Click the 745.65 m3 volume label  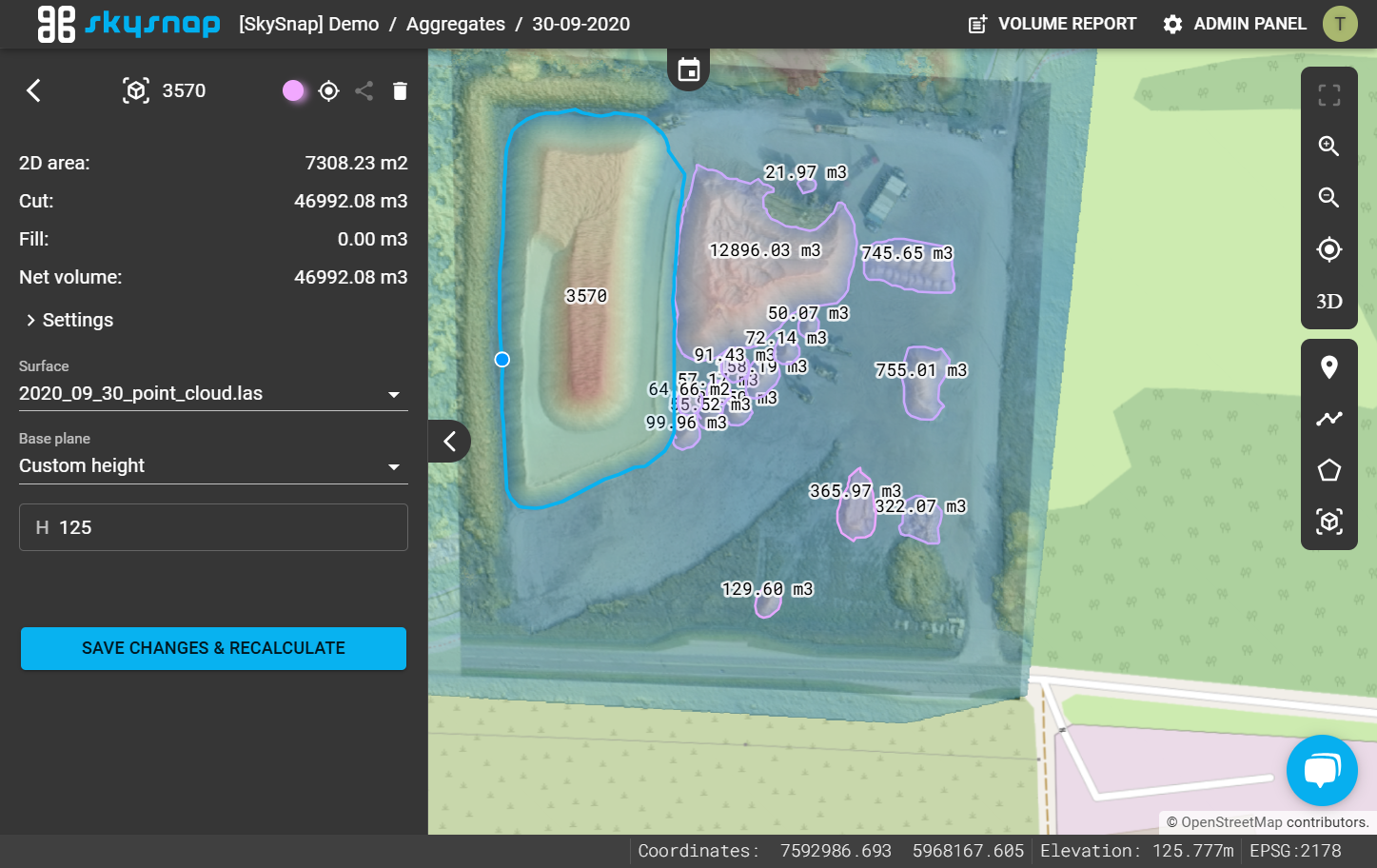(x=907, y=253)
